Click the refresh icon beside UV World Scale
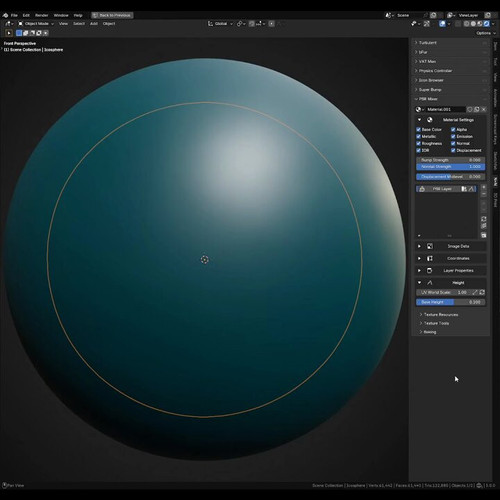Screen dimensions: 500x500 point(482,292)
